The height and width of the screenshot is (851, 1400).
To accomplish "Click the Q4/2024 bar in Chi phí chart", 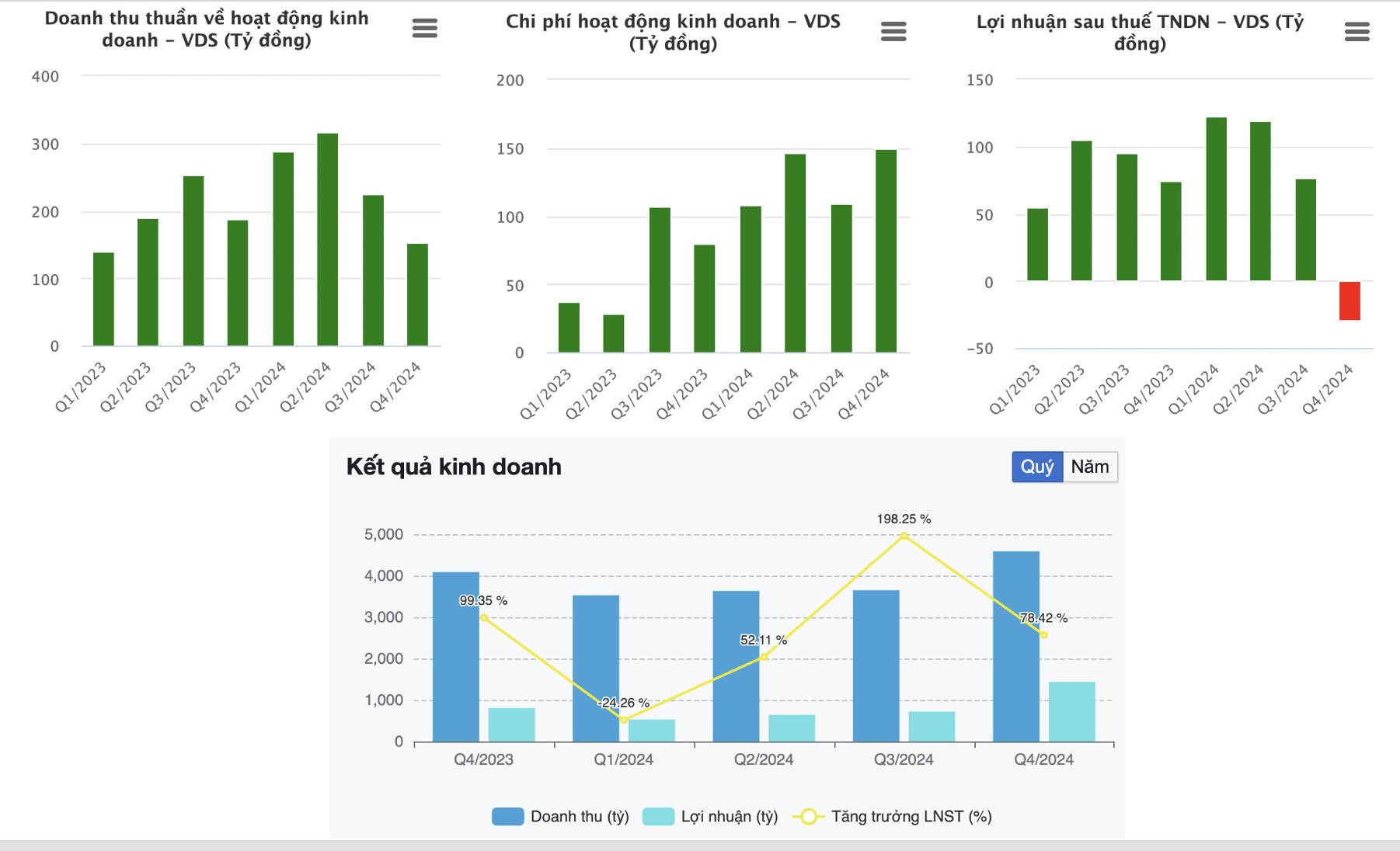I will [886, 251].
